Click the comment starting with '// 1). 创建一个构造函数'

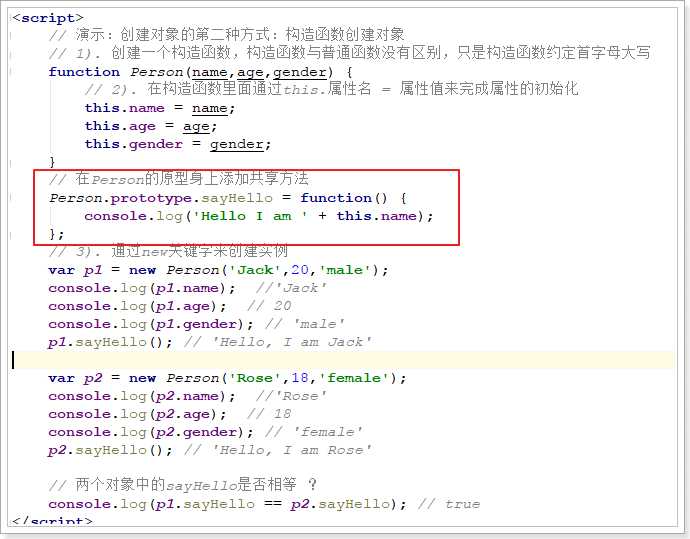(x=349, y=52)
